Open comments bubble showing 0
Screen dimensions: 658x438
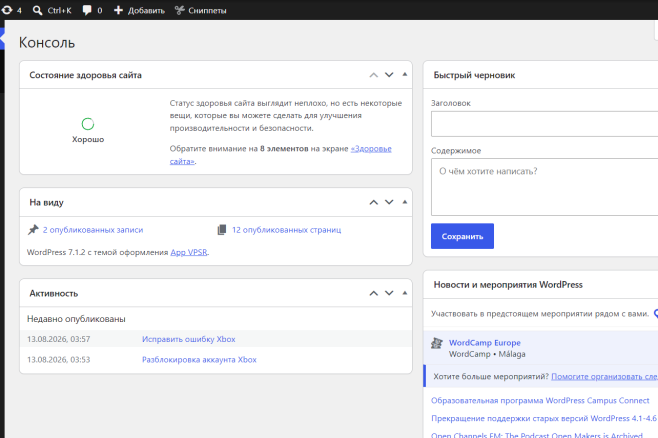[x=92, y=10]
